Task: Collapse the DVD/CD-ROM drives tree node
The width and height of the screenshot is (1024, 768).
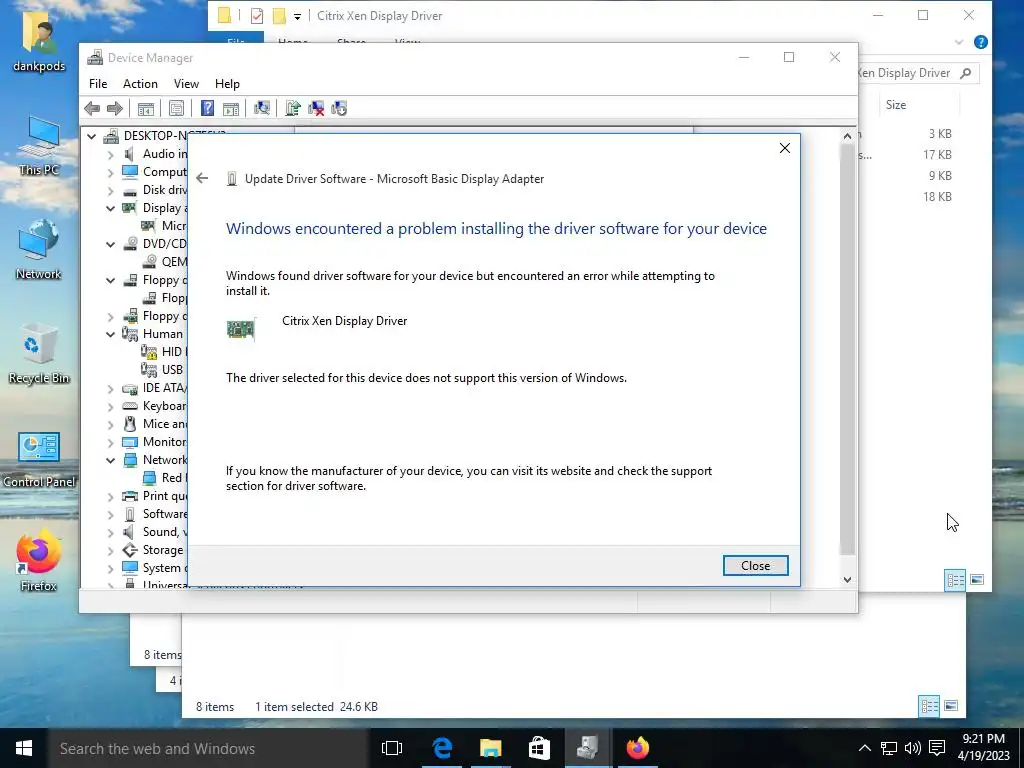Action: tap(110, 244)
